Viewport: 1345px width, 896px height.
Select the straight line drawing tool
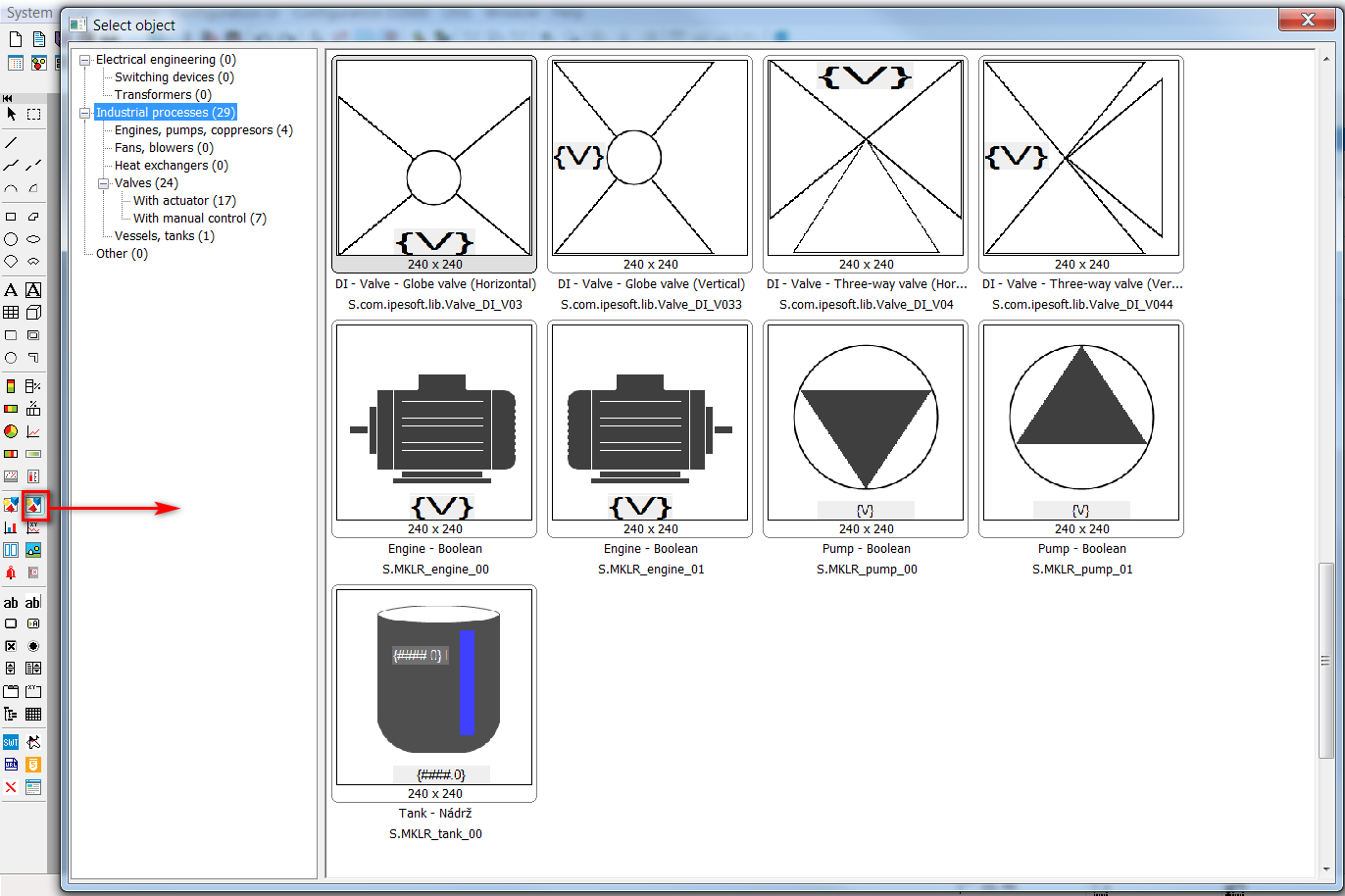tap(11, 142)
